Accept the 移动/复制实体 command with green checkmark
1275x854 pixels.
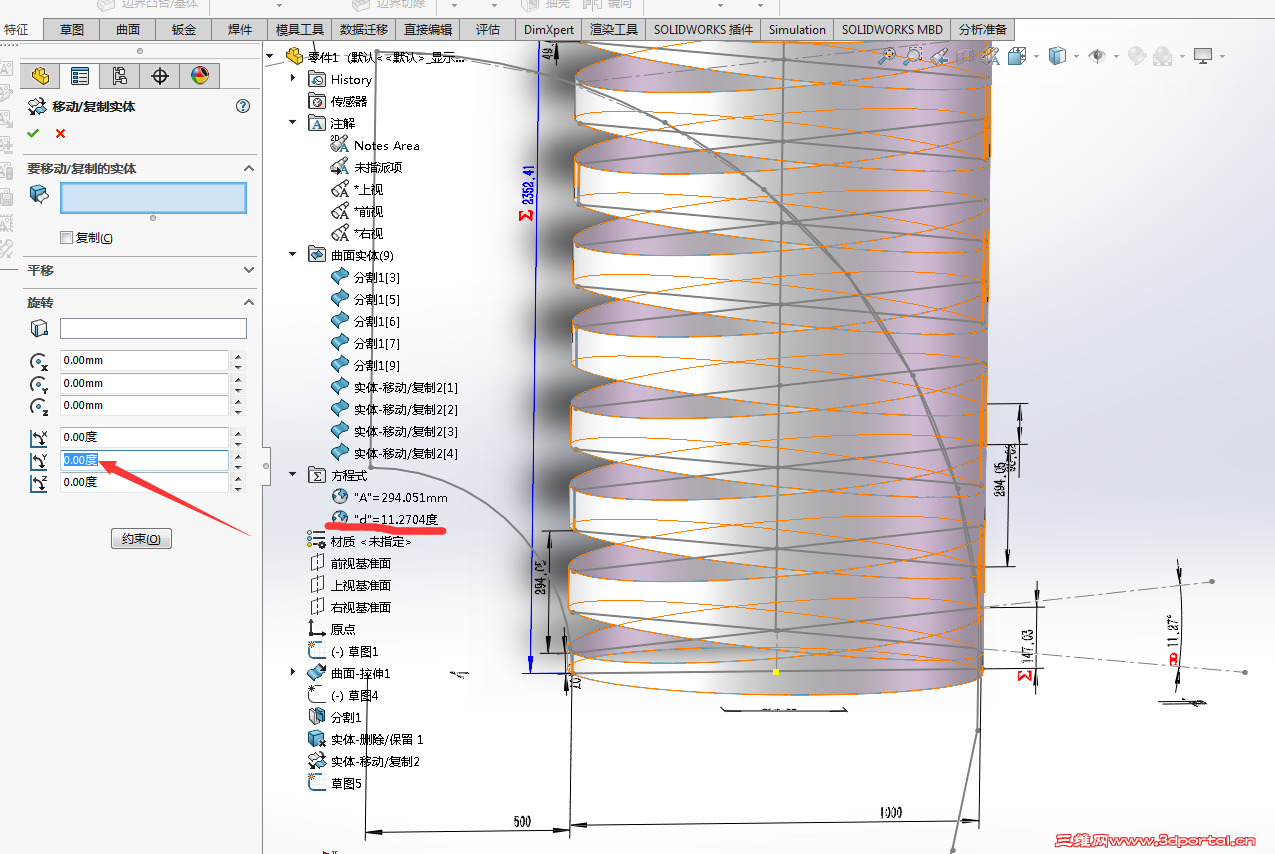pos(33,132)
